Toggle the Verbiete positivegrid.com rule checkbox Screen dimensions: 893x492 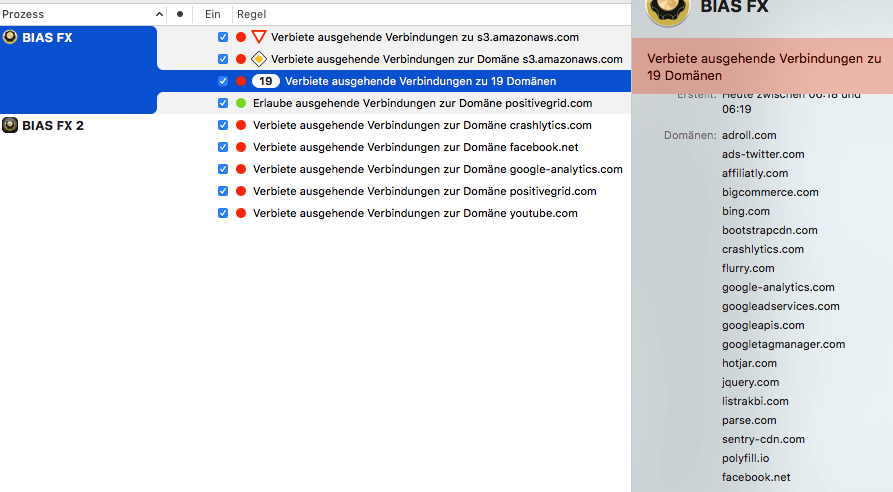(x=223, y=191)
